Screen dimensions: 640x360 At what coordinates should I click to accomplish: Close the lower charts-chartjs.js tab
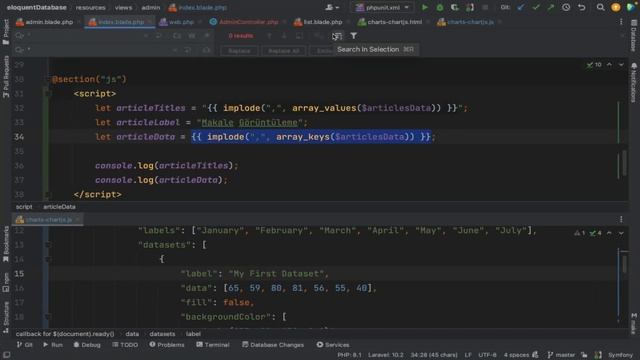point(78,220)
